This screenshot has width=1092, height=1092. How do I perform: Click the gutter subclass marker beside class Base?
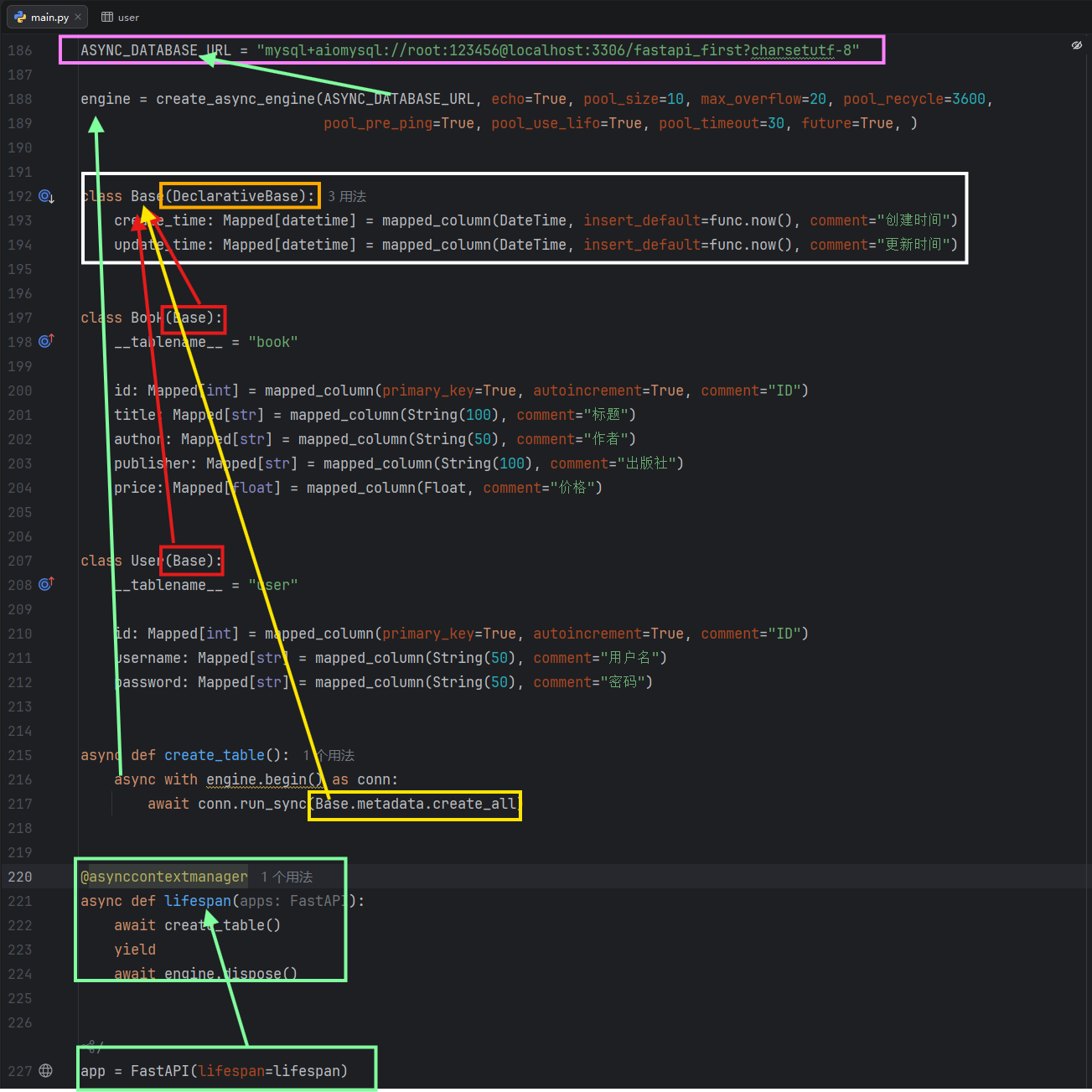46,196
